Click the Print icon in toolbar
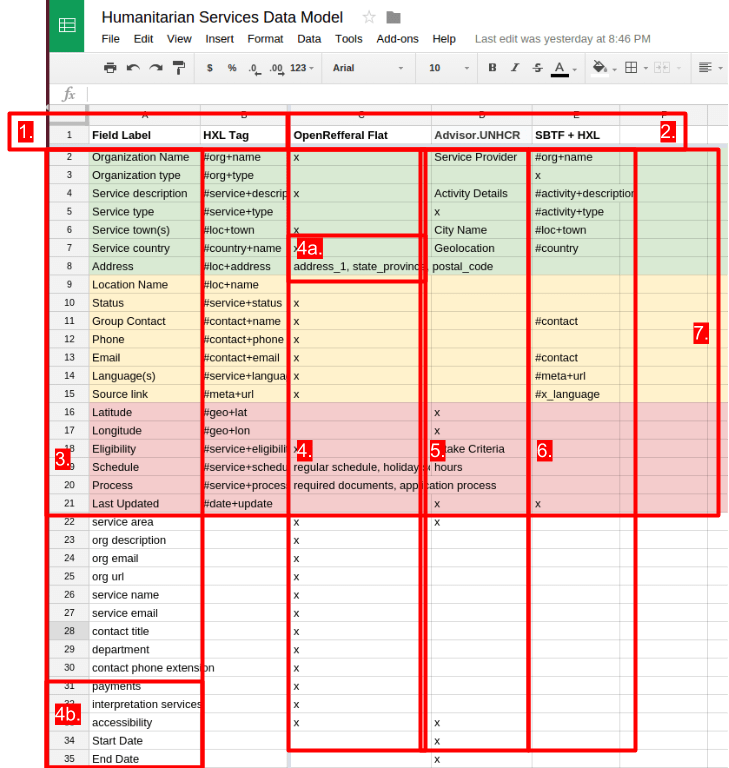 click(110, 68)
